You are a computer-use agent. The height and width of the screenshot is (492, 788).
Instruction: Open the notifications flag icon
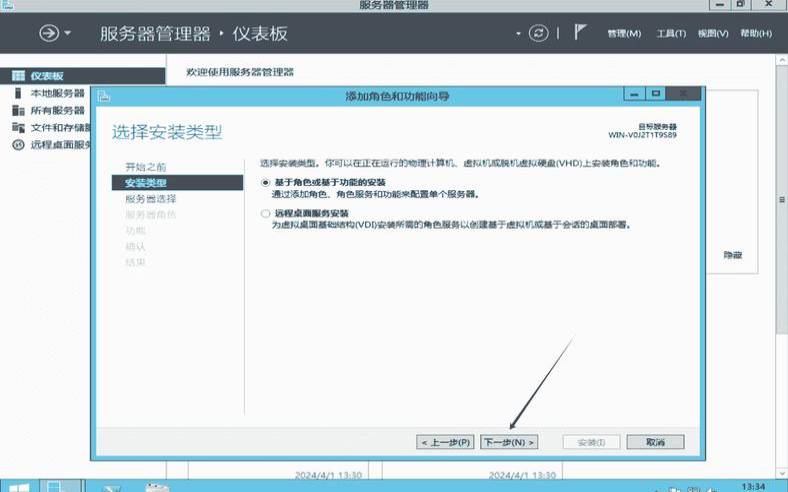580,32
